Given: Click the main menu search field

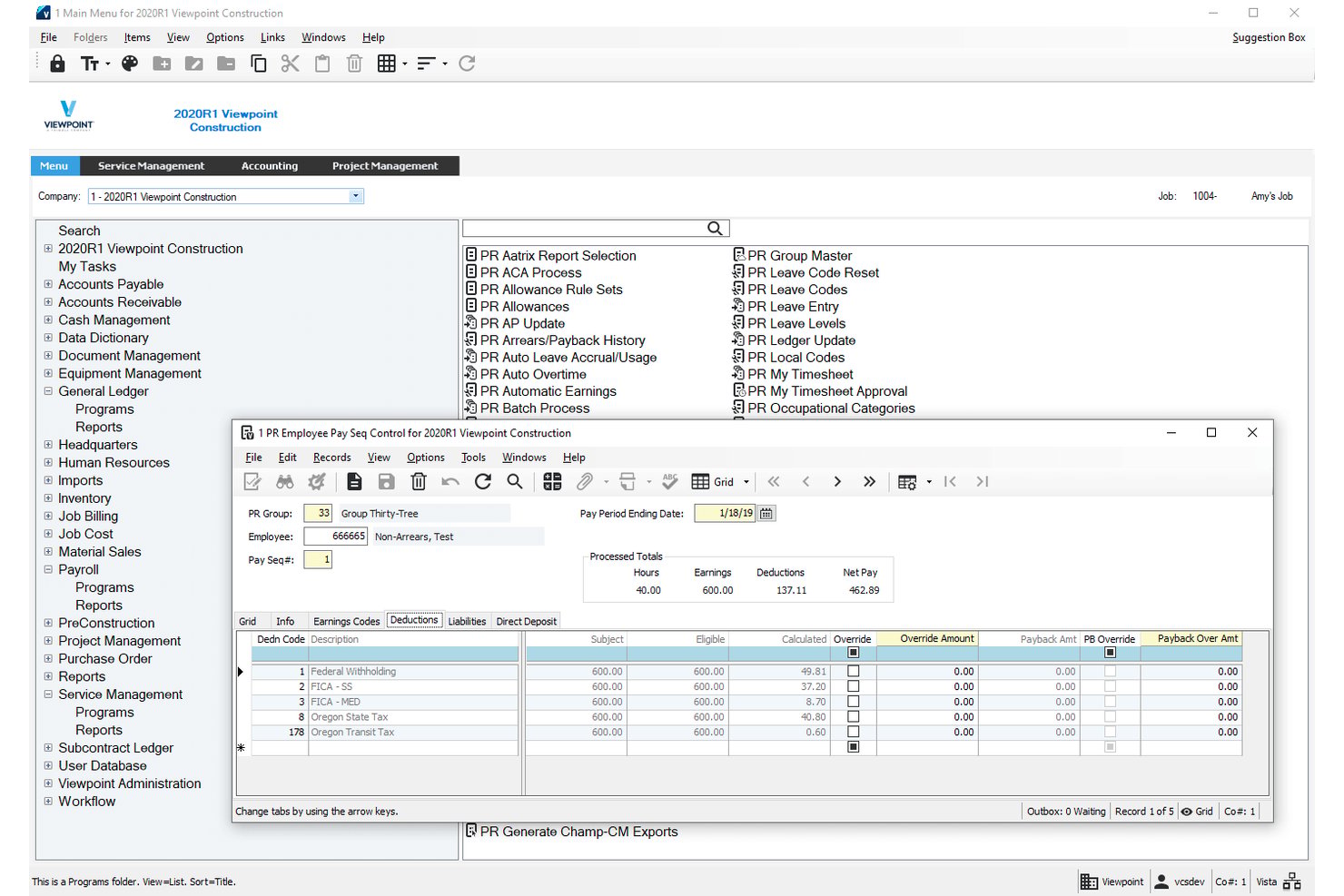Looking at the screenshot, I should pos(585,229).
